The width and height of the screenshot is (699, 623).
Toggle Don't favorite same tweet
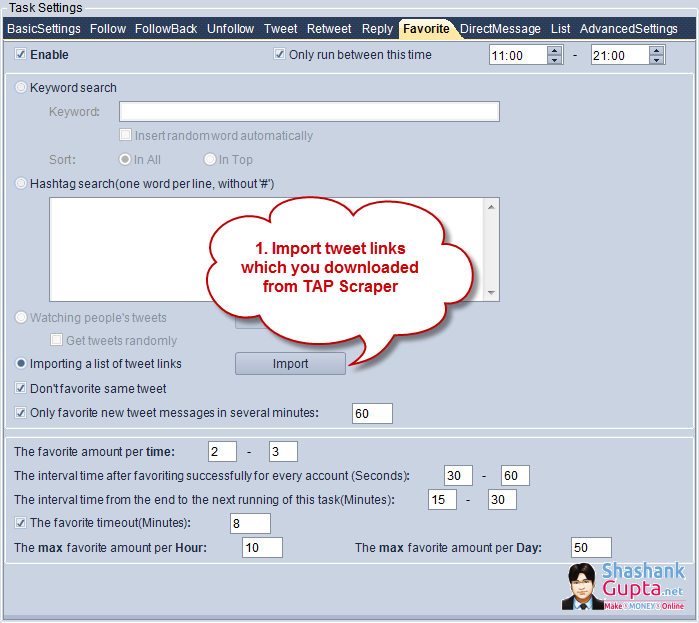pyautogui.click(x=20, y=388)
